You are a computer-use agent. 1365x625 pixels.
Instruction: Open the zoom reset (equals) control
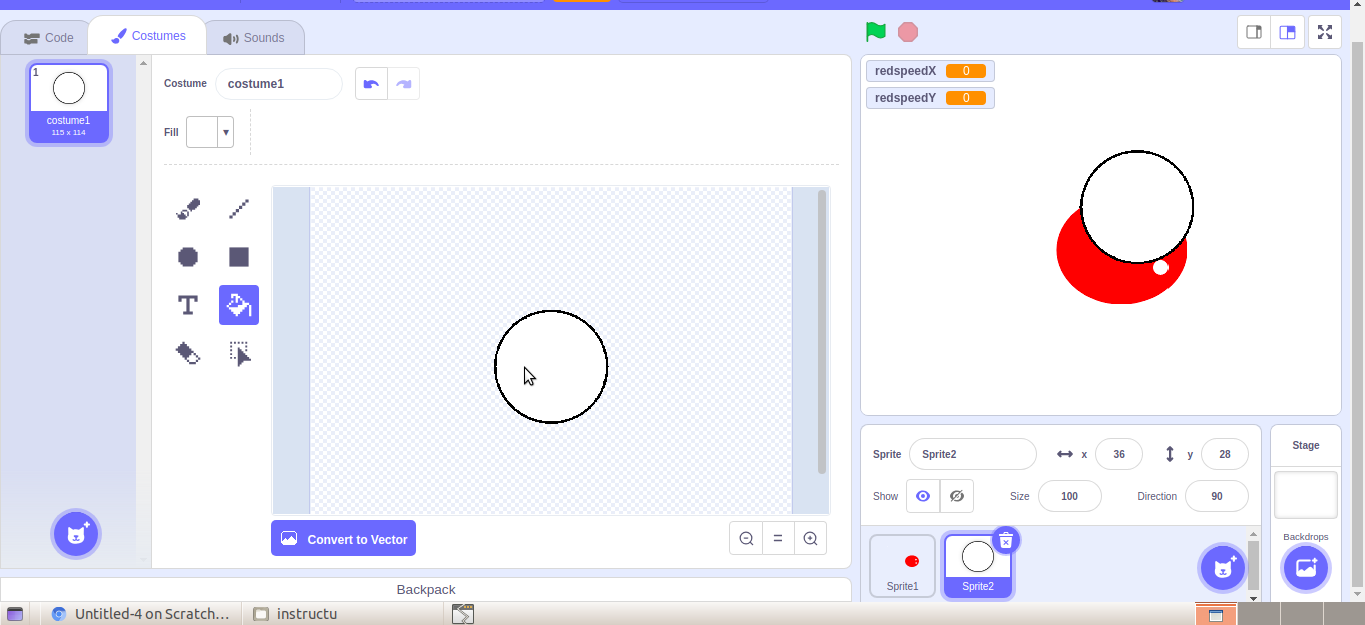[x=778, y=538]
